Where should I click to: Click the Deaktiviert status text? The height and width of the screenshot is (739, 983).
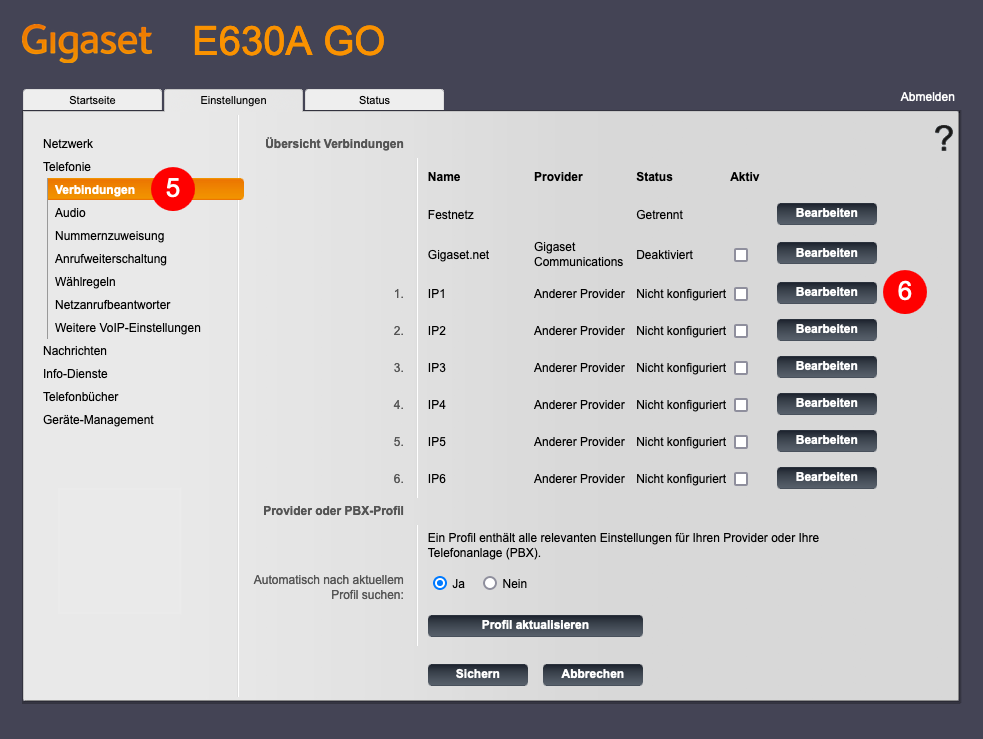(x=665, y=255)
